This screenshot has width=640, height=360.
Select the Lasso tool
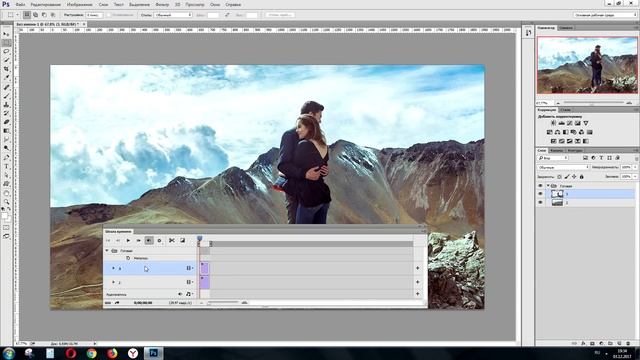pyautogui.click(x=6, y=51)
